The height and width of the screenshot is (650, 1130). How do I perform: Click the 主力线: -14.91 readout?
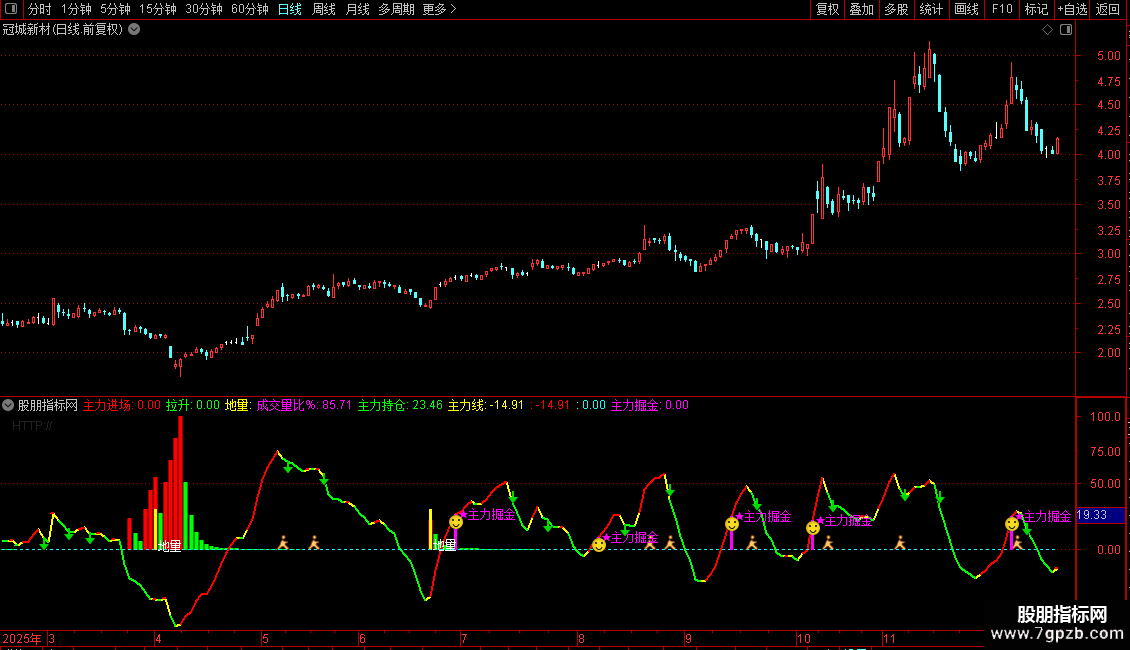(486, 405)
